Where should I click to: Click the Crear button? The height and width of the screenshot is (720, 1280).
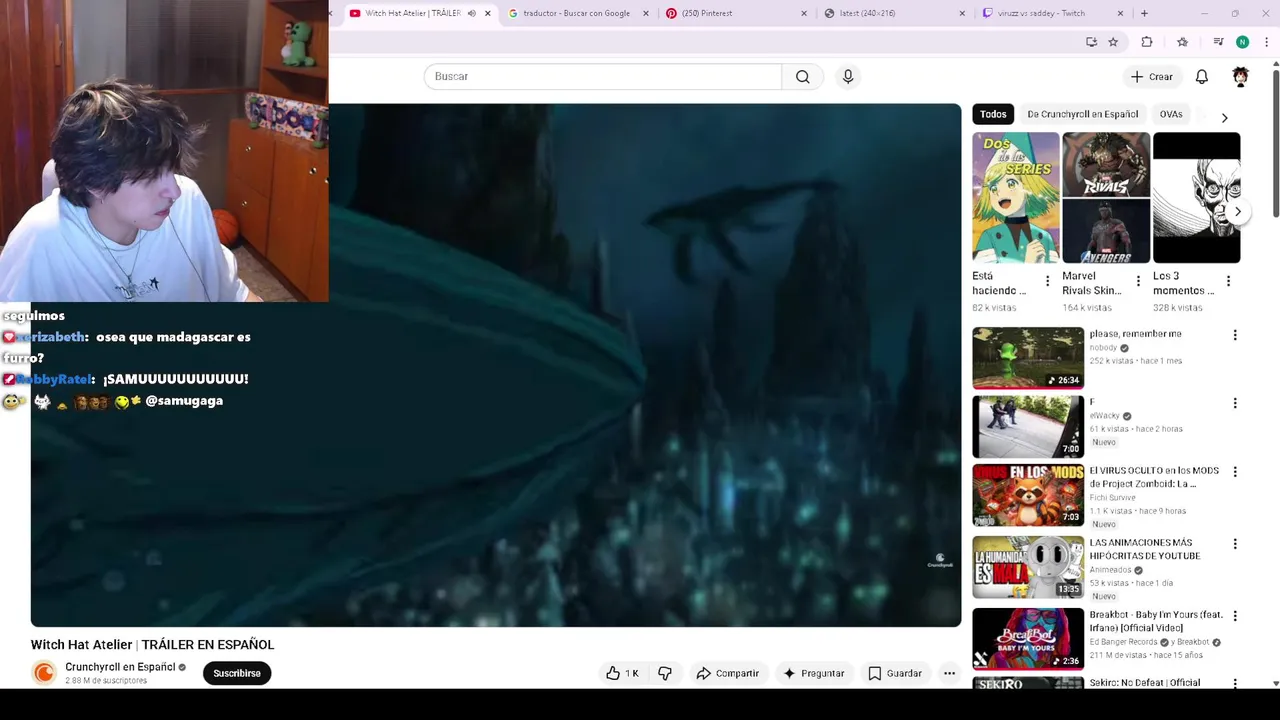1152,77
